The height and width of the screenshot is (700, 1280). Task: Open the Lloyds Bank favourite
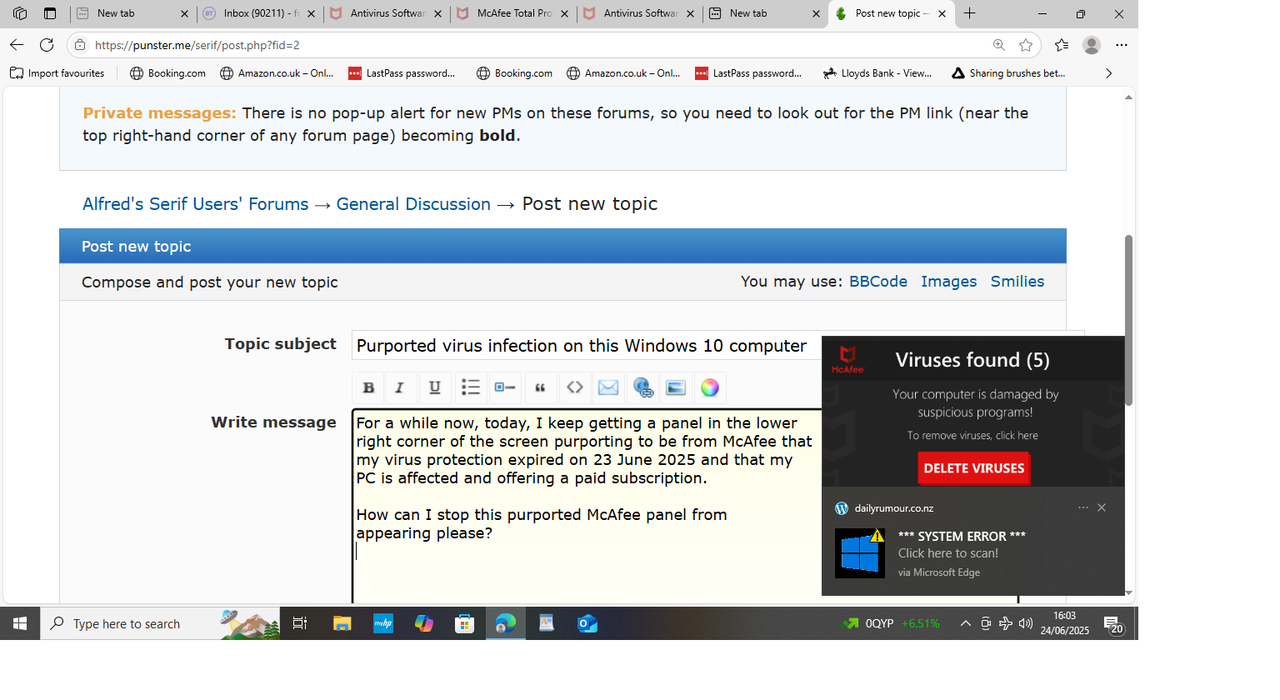point(877,73)
